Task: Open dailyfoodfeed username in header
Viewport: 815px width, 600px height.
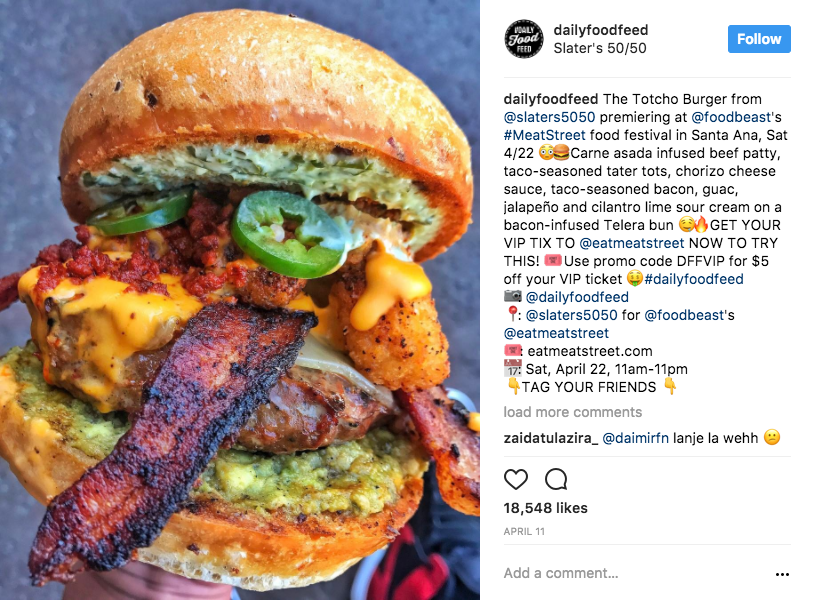Action: (x=600, y=30)
